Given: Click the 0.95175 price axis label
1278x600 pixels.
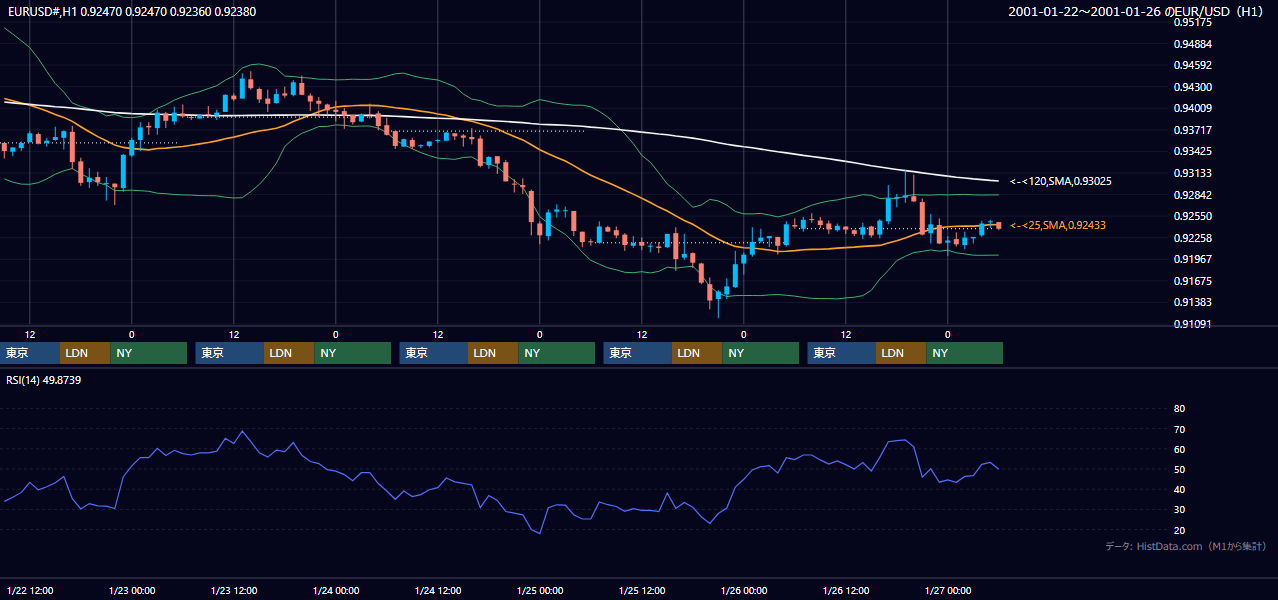Looking at the screenshot, I should pos(1192,23).
